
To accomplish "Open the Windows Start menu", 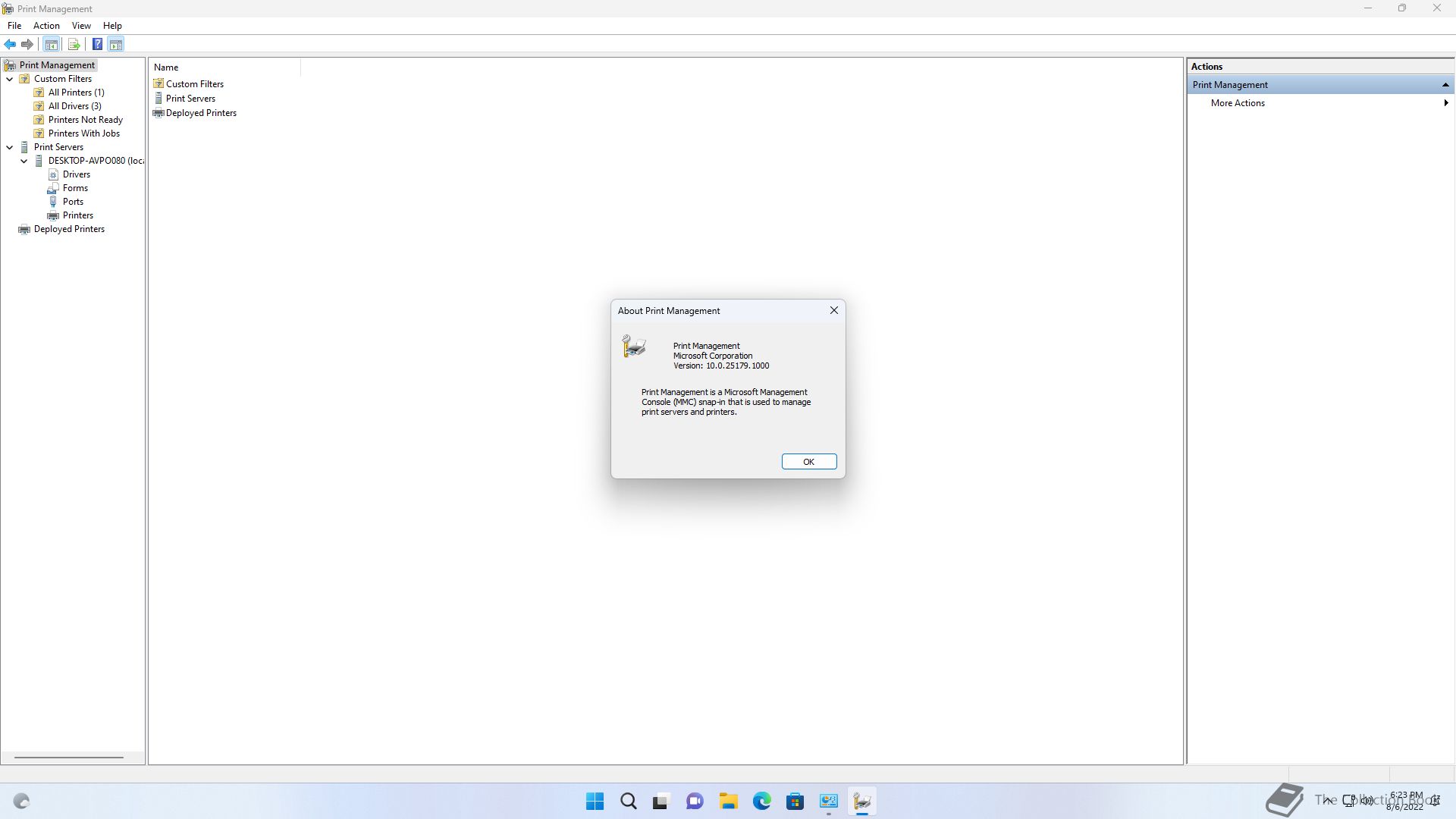I will [x=595, y=801].
